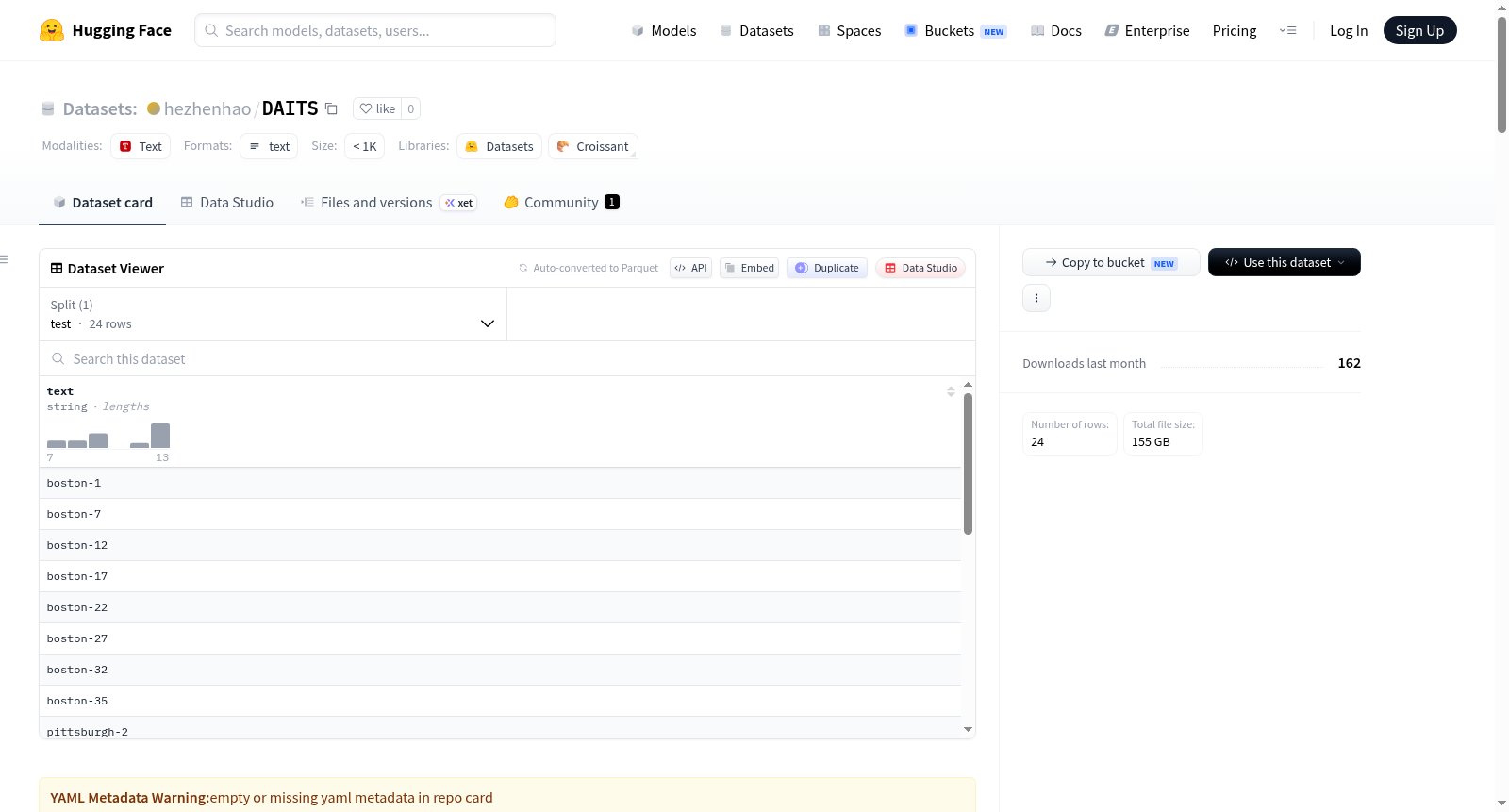This screenshot has height=812, width=1509.
Task: Expand the Use this dataset dropdown
Action: 1285,262
